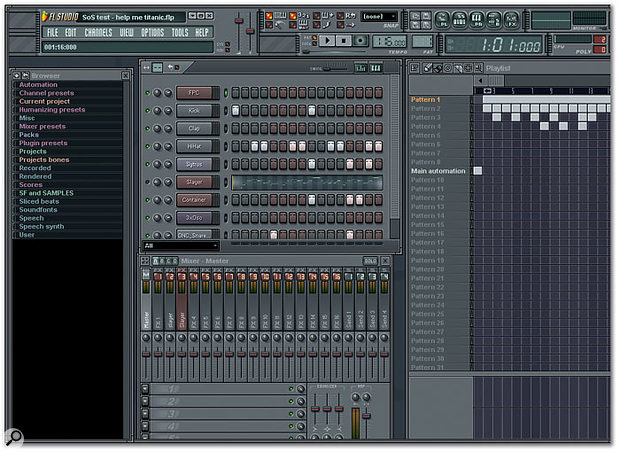Screen dimensions: 620x452
Task: Select the Playlist paint brush tool
Action: point(437,68)
